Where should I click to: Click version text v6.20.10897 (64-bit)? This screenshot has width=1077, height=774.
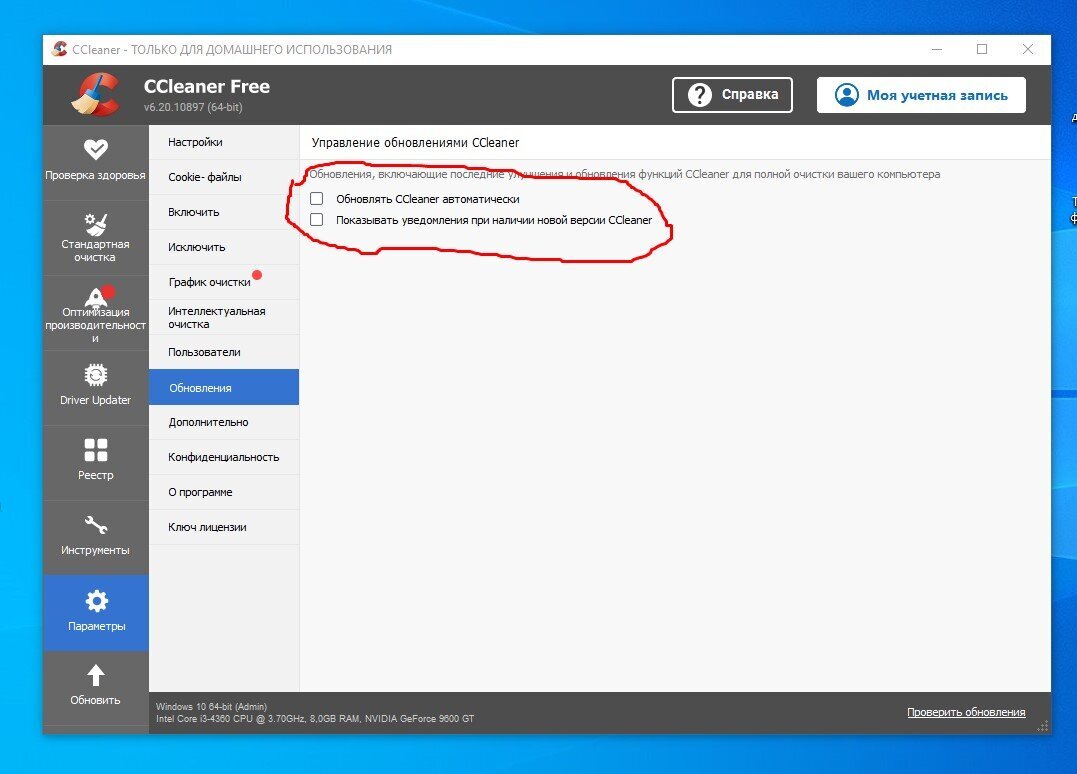193,107
